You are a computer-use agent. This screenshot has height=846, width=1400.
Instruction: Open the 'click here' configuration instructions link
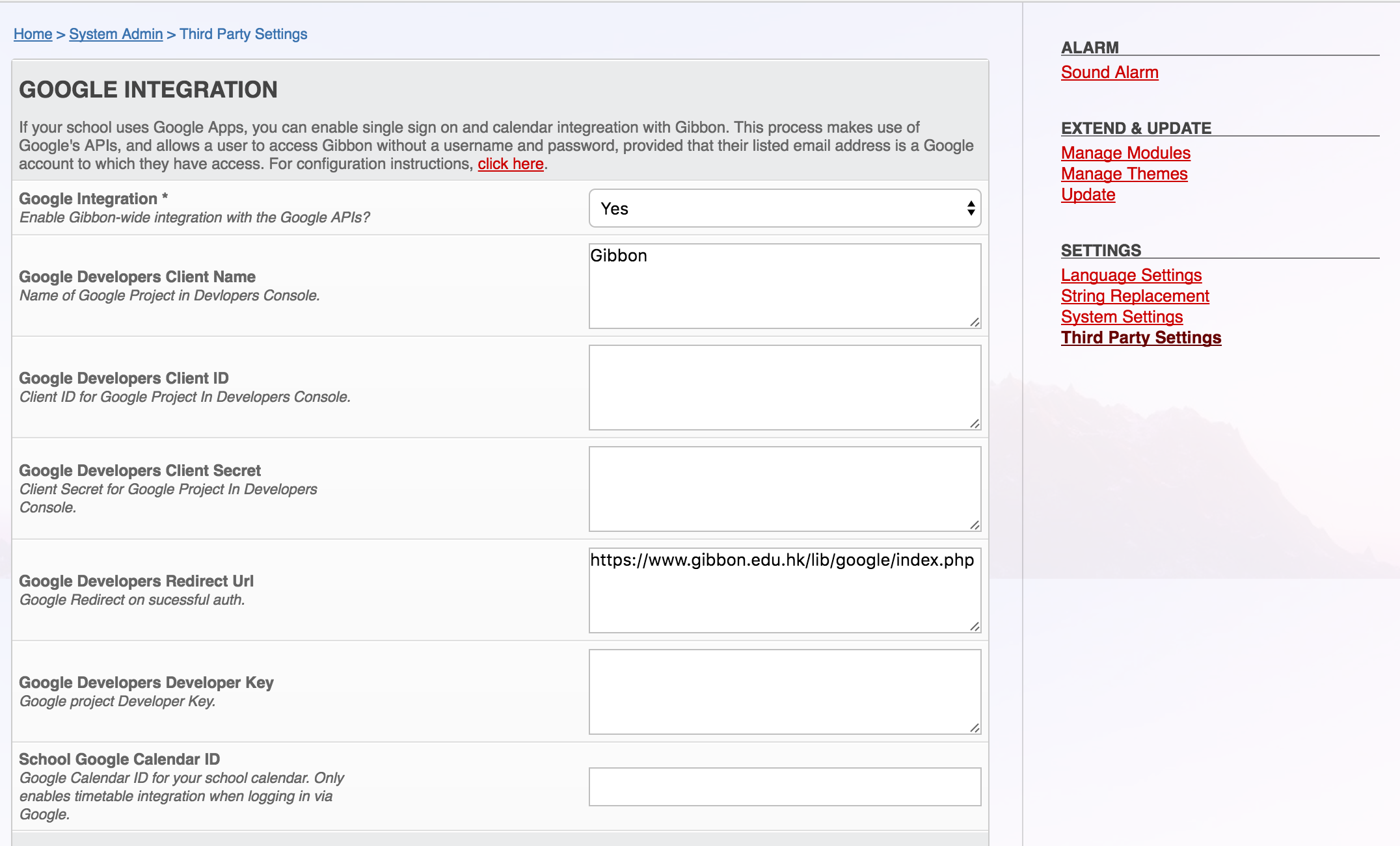point(511,164)
